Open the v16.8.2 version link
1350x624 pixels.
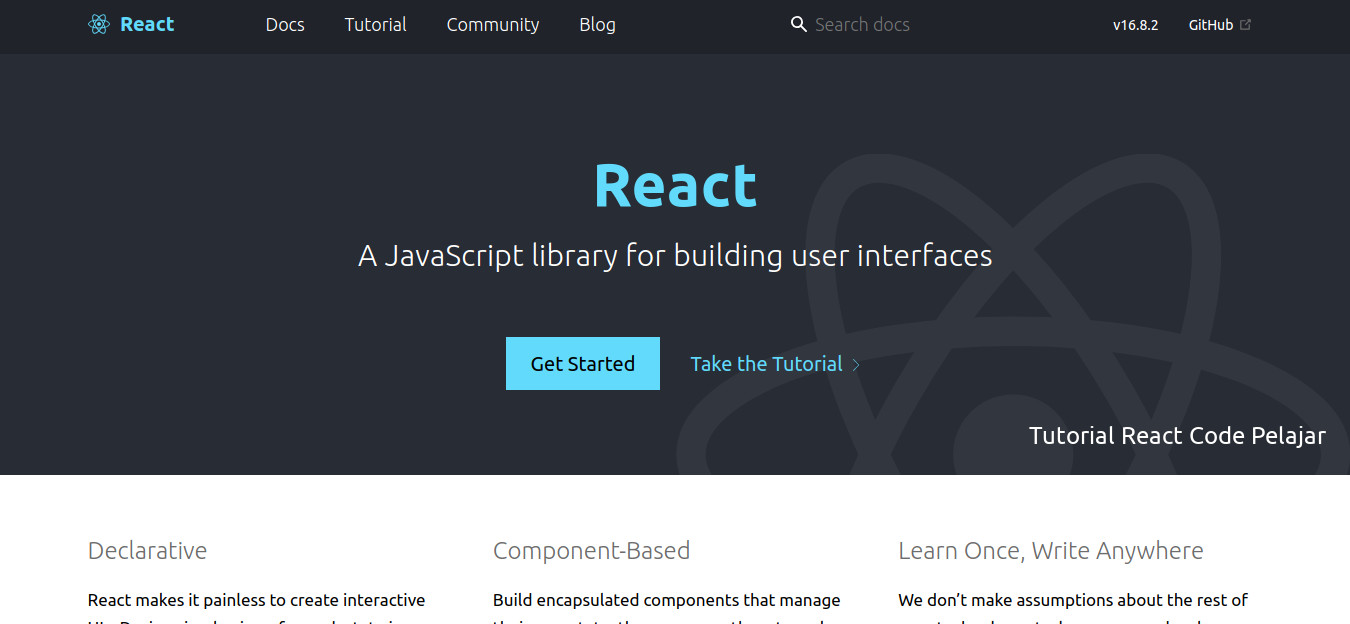pos(1135,25)
